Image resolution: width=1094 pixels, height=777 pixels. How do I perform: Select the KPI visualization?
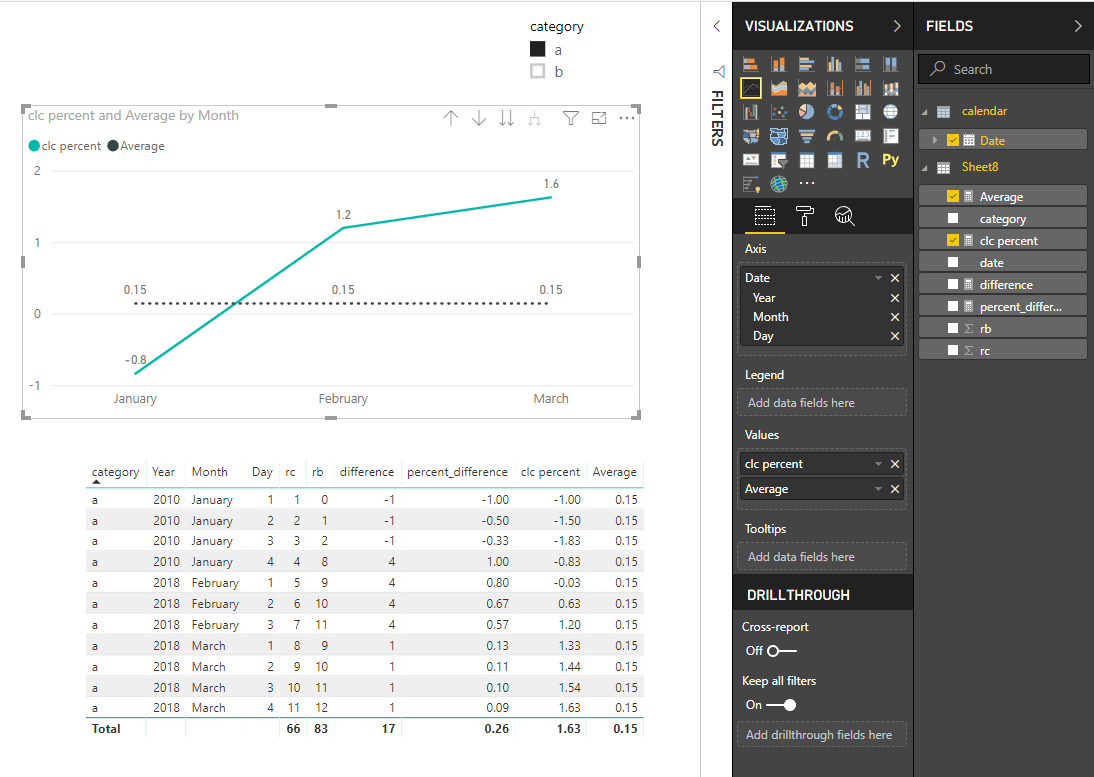(751, 160)
